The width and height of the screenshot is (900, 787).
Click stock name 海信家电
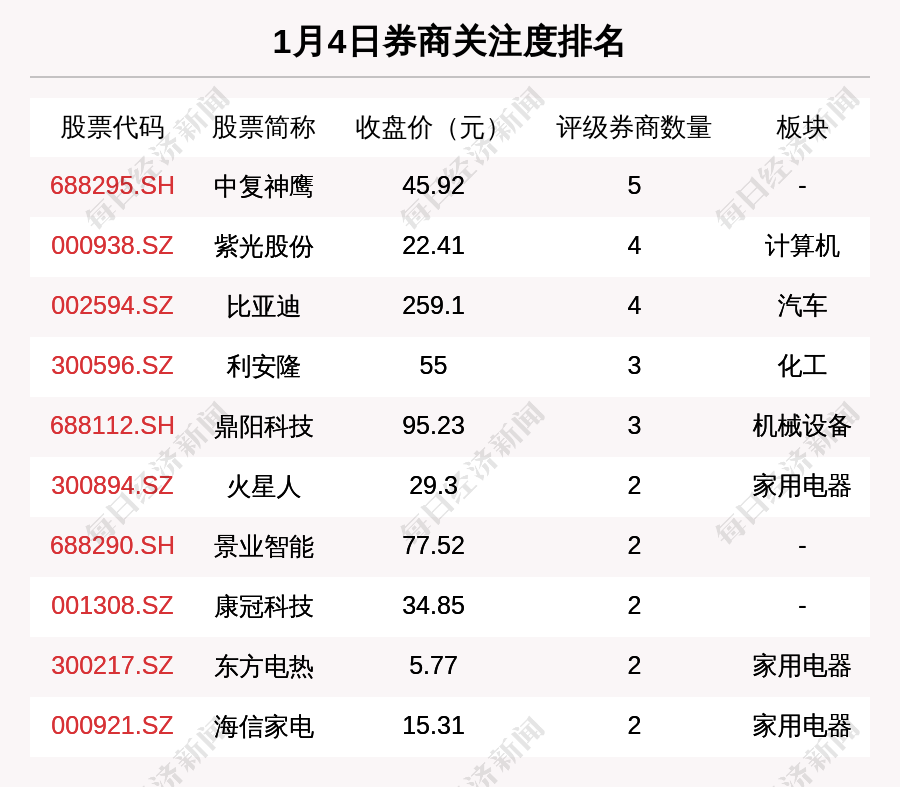point(263,726)
